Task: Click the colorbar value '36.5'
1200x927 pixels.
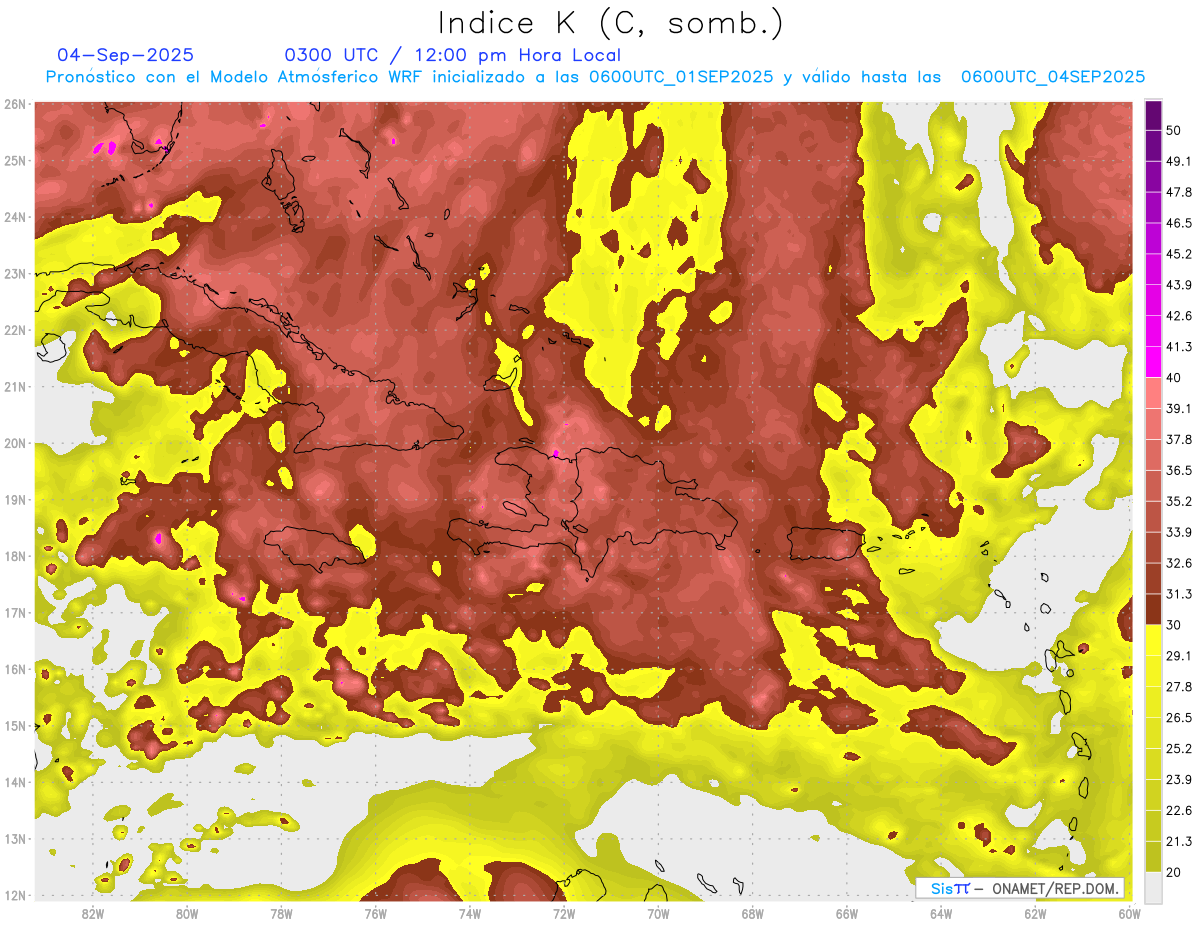Action: [1179, 470]
